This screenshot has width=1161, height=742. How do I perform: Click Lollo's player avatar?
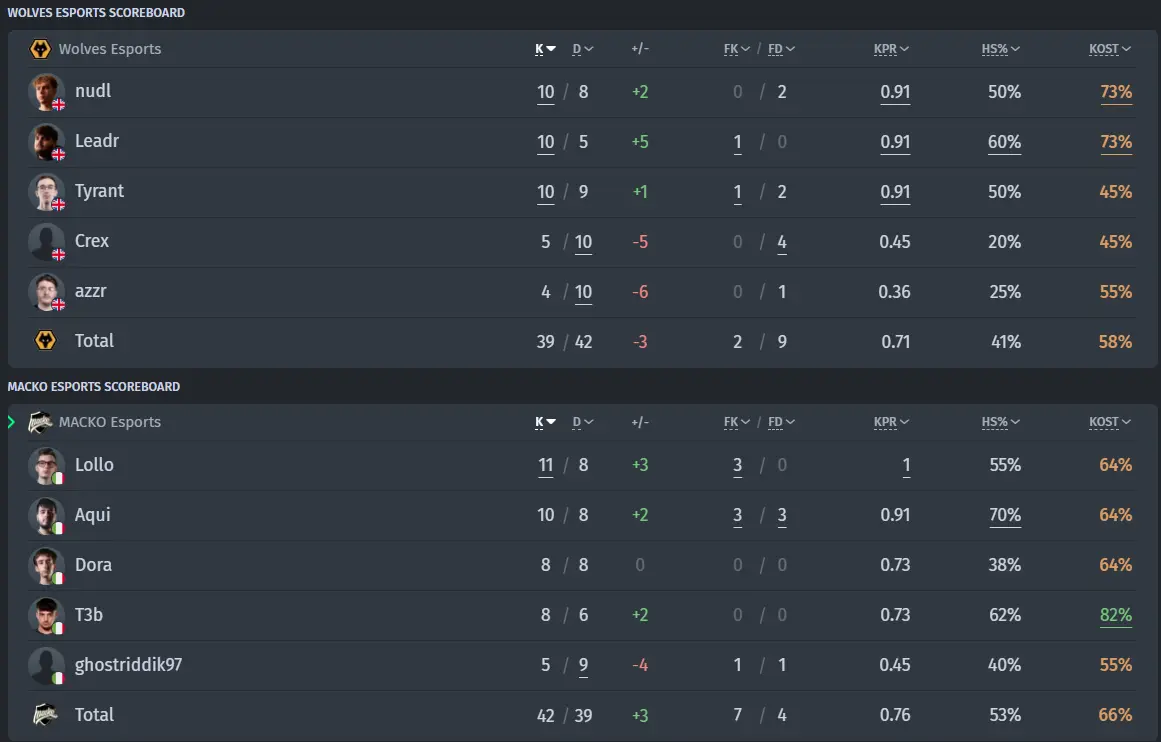pyautogui.click(x=46, y=466)
